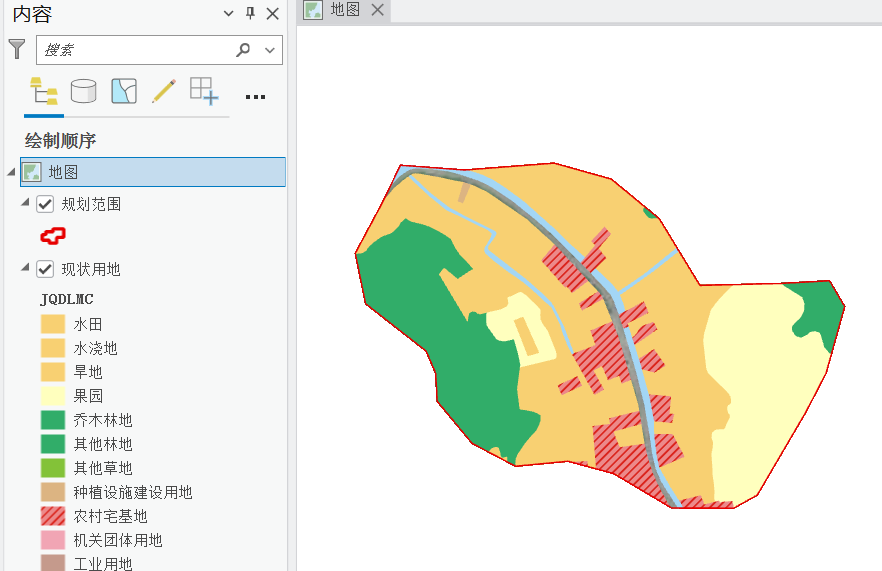Click the 水田 color swatch
The width and height of the screenshot is (882, 571).
pyautogui.click(x=53, y=324)
